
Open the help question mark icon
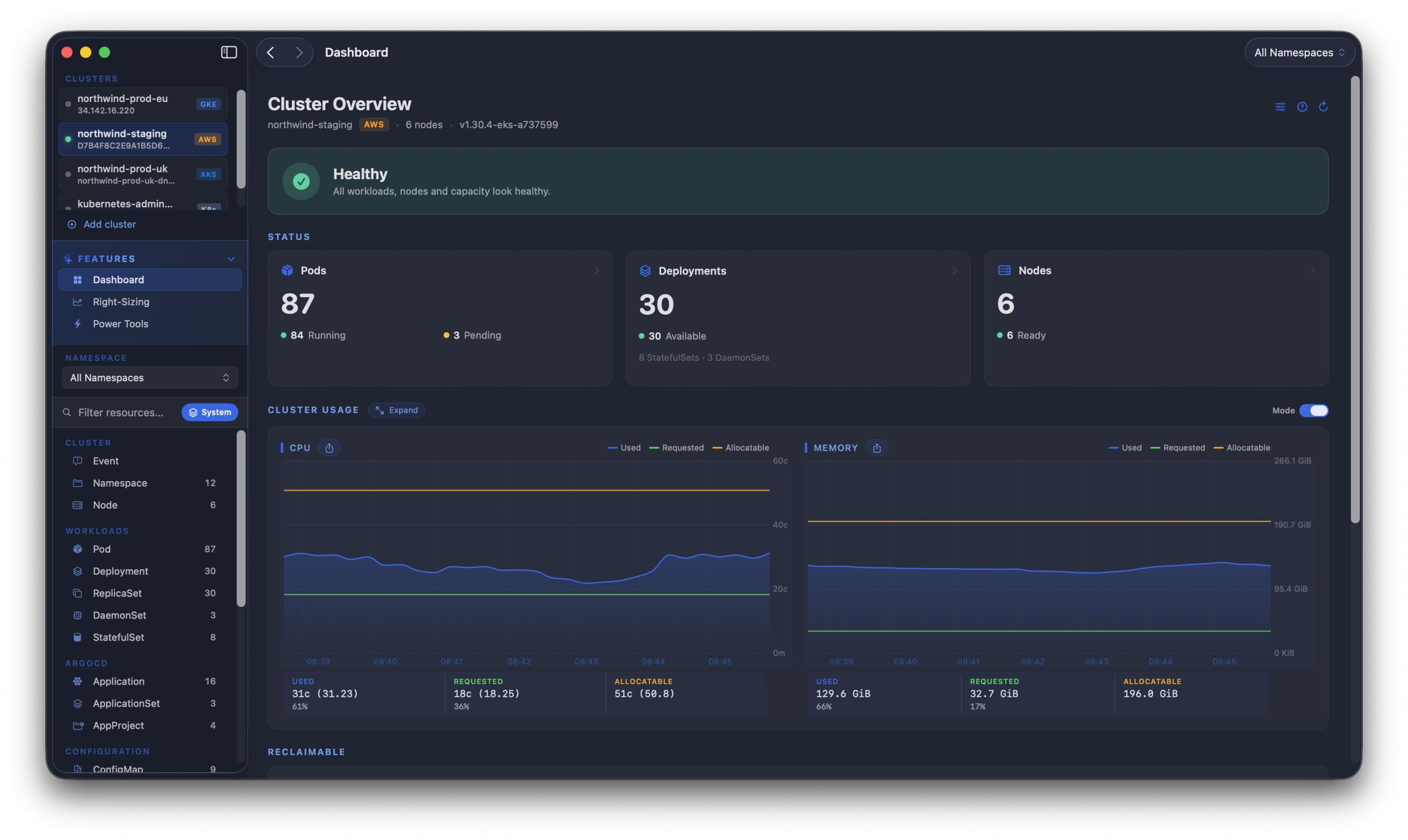click(x=1302, y=106)
